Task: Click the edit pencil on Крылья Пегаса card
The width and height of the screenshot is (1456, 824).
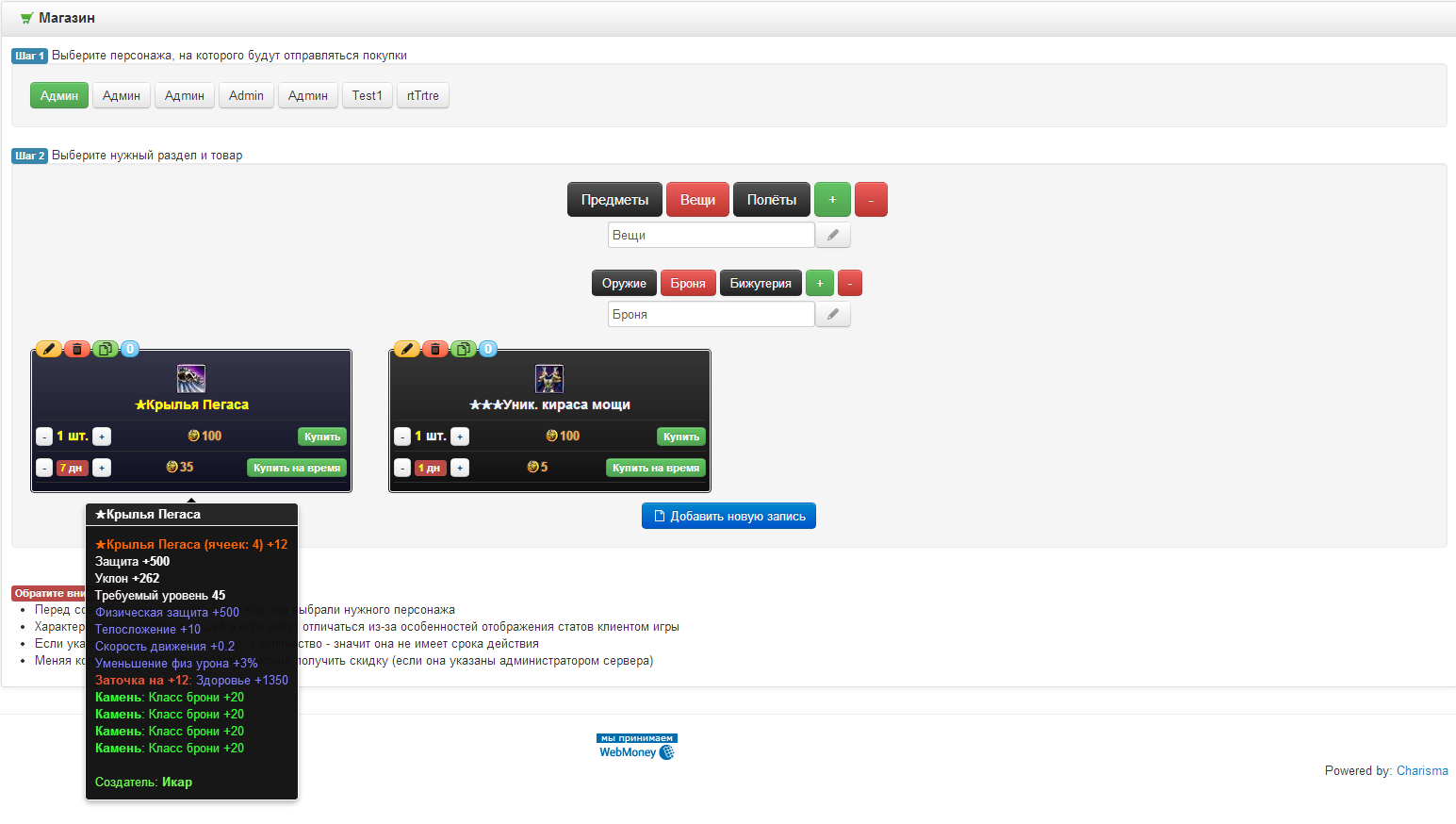Action: [x=49, y=349]
